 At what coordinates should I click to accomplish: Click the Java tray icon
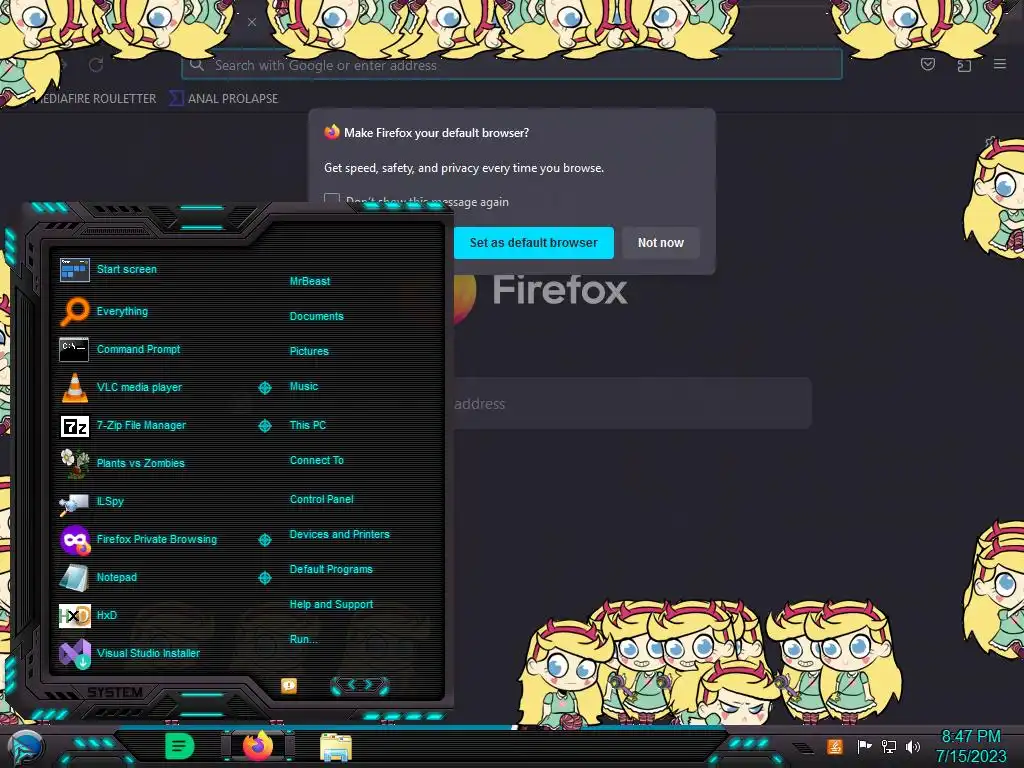pos(835,746)
